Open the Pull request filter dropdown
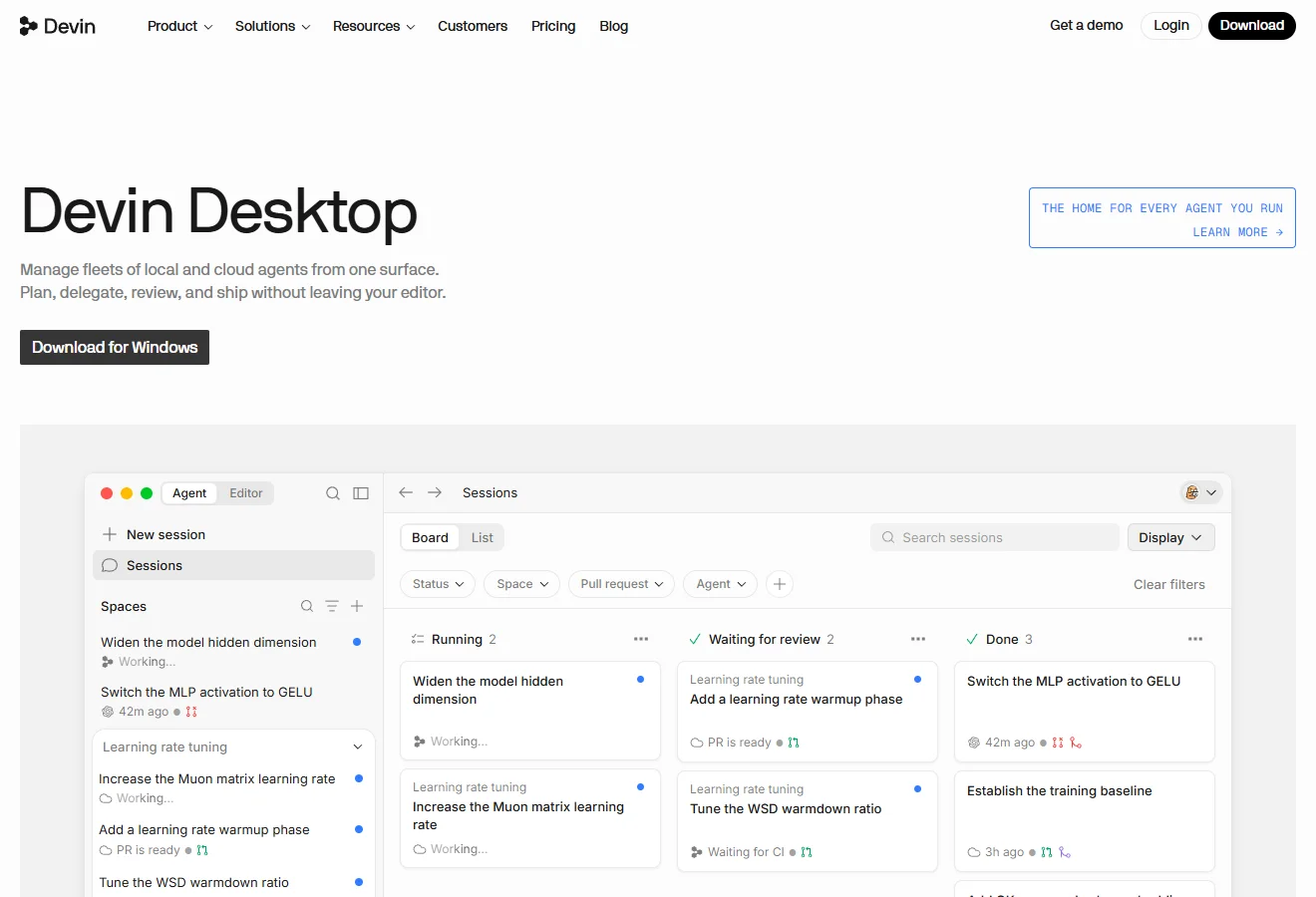Screen dimensions: 1316x897 click(621, 584)
